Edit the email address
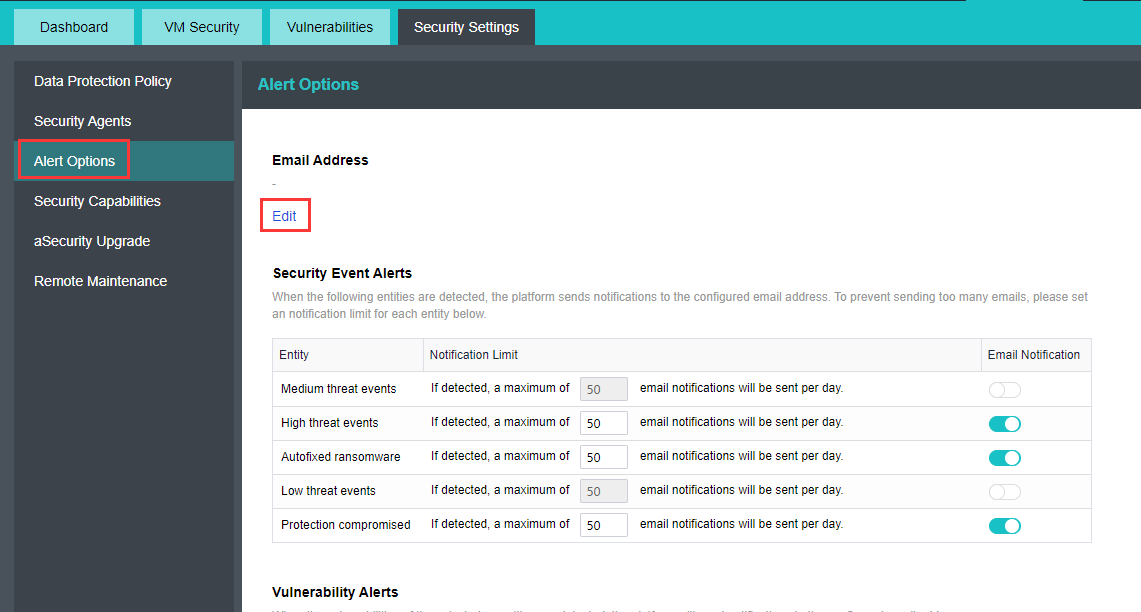This screenshot has height=612, width=1141. (284, 215)
